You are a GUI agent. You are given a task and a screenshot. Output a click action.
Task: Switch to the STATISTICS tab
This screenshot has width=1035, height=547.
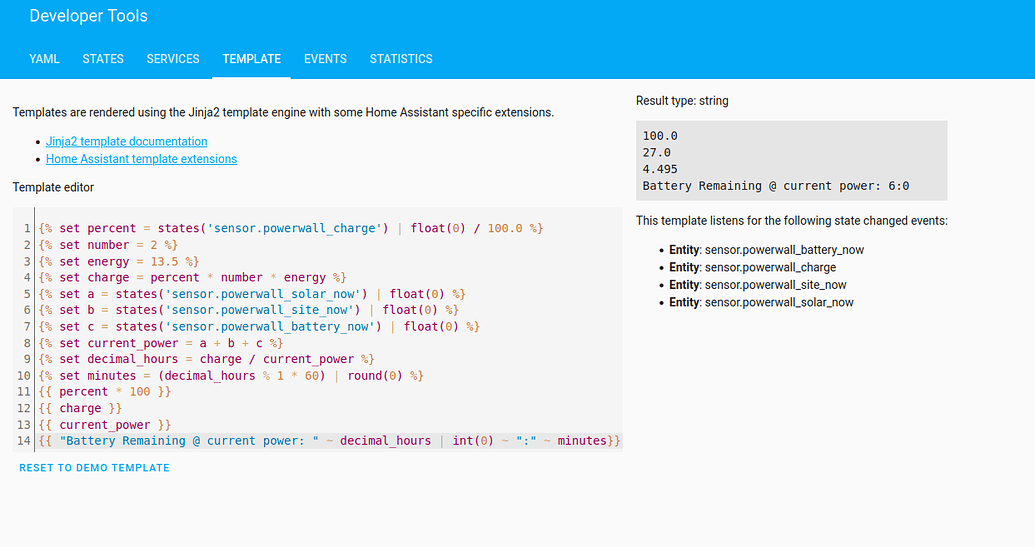[401, 59]
